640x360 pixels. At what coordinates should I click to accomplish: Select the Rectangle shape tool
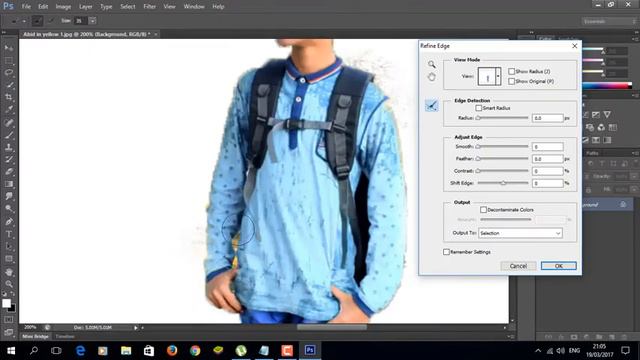click(x=9, y=259)
